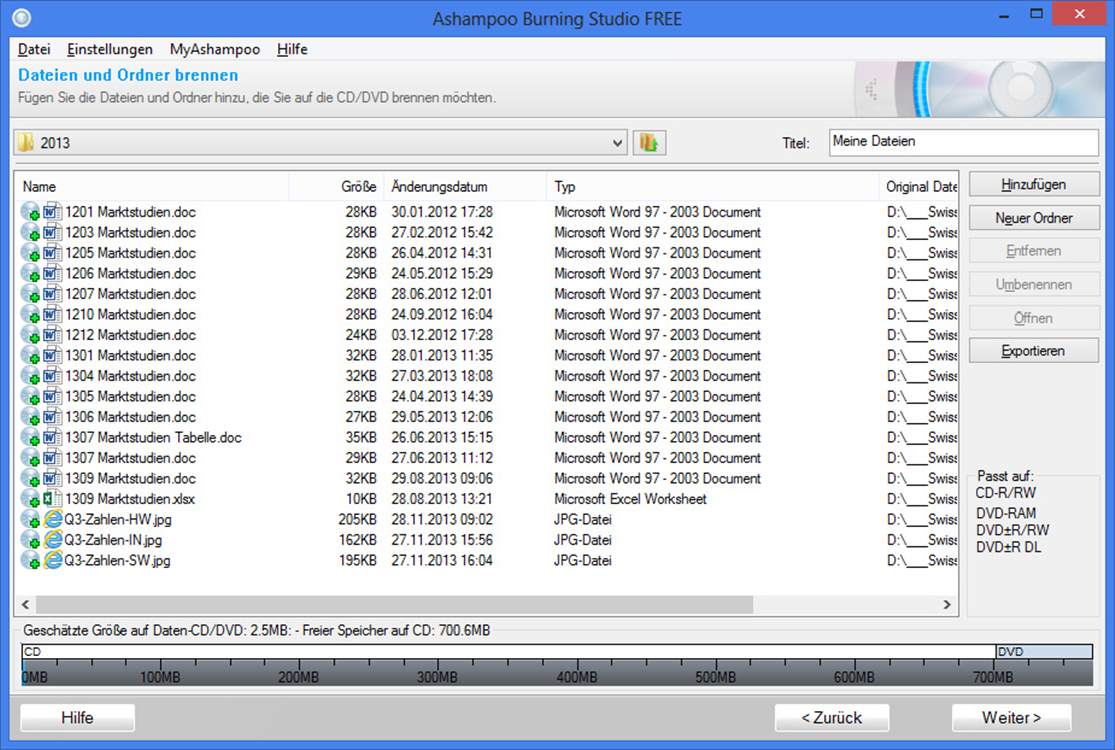The image size is (1115, 750).
Task: Click the Ashampoo app icon in the title bar
Action: click(22, 18)
